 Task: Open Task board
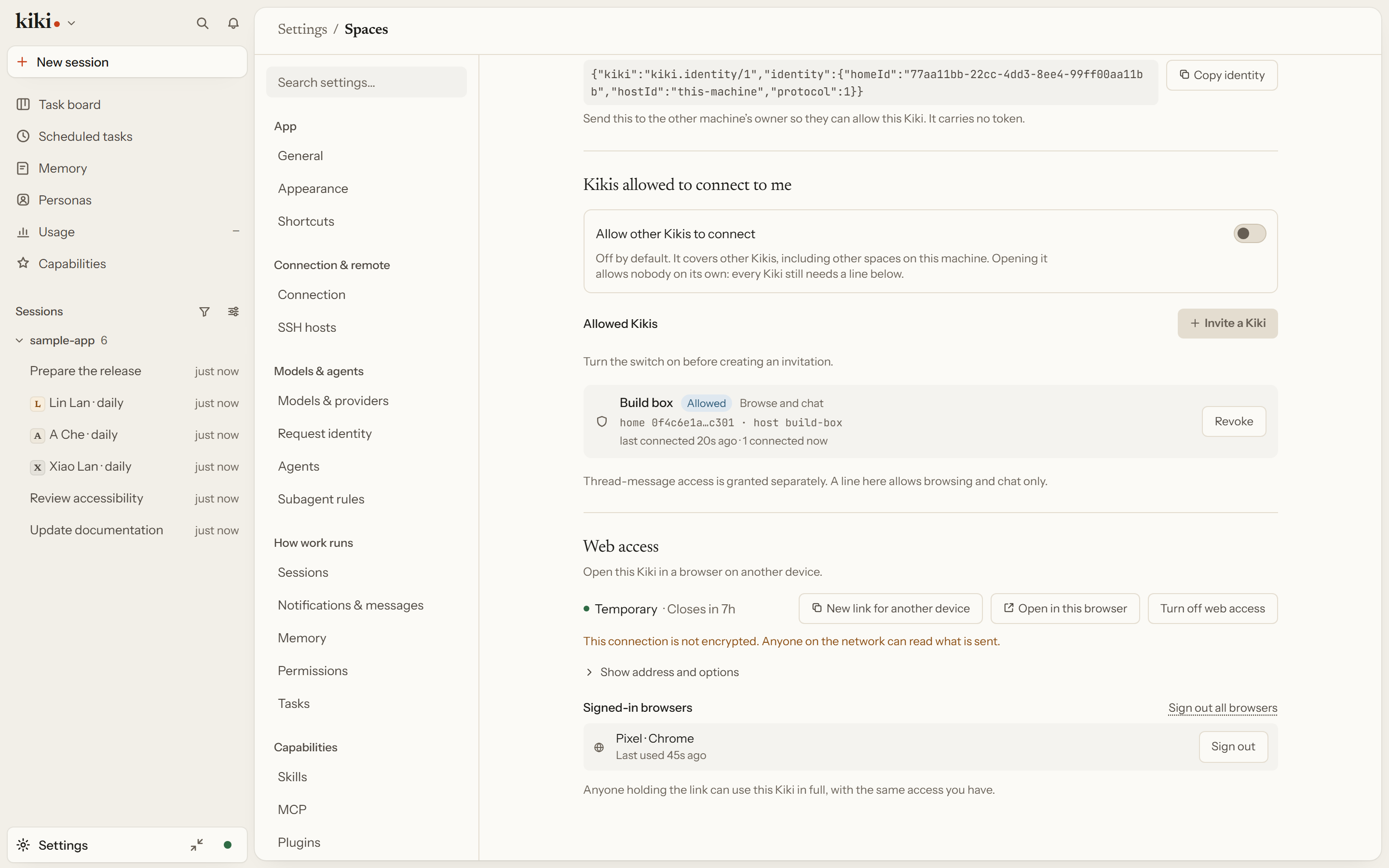tap(127, 105)
